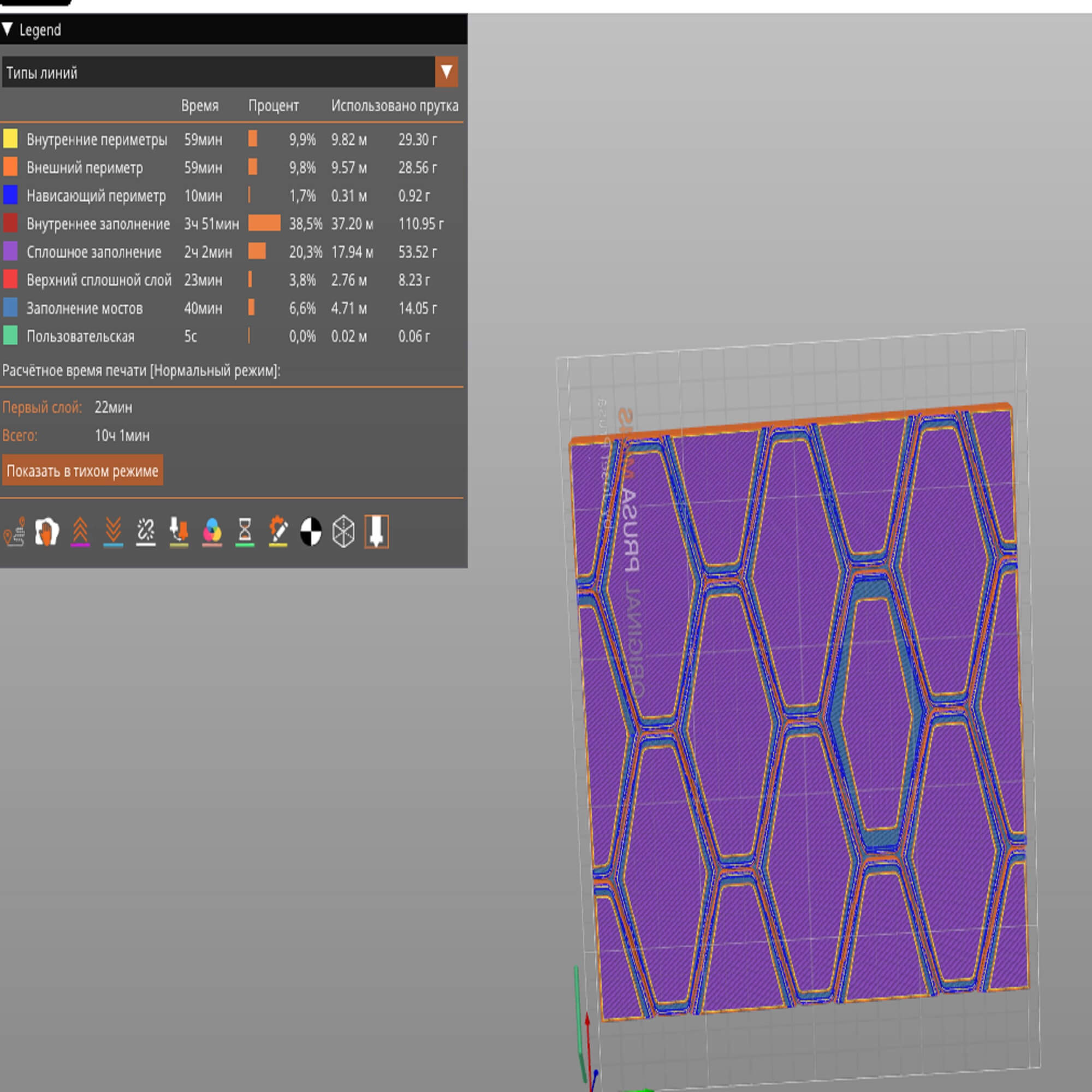Select the Сплошное заполнение row label
Viewport: 1092px width, 1092px height.
[x=94, y=252]
